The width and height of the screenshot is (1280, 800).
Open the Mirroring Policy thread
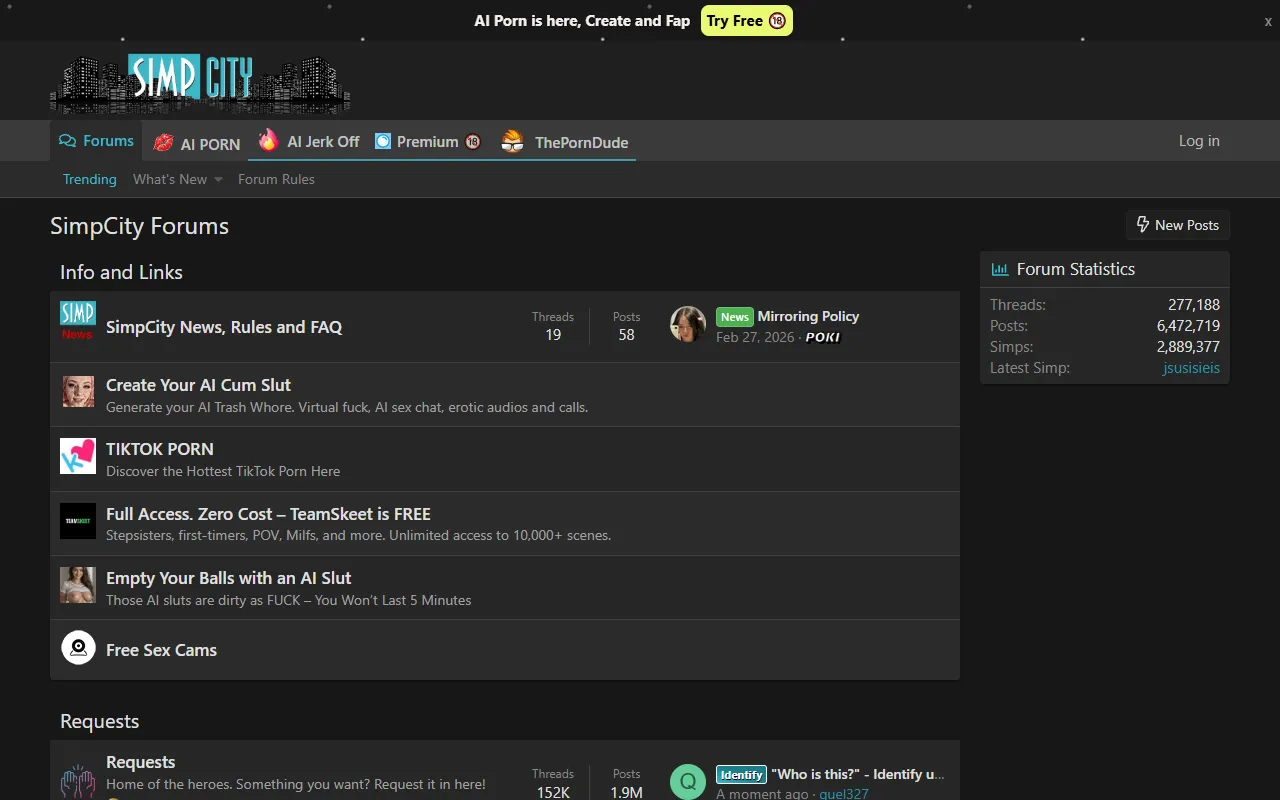(808, 316)
